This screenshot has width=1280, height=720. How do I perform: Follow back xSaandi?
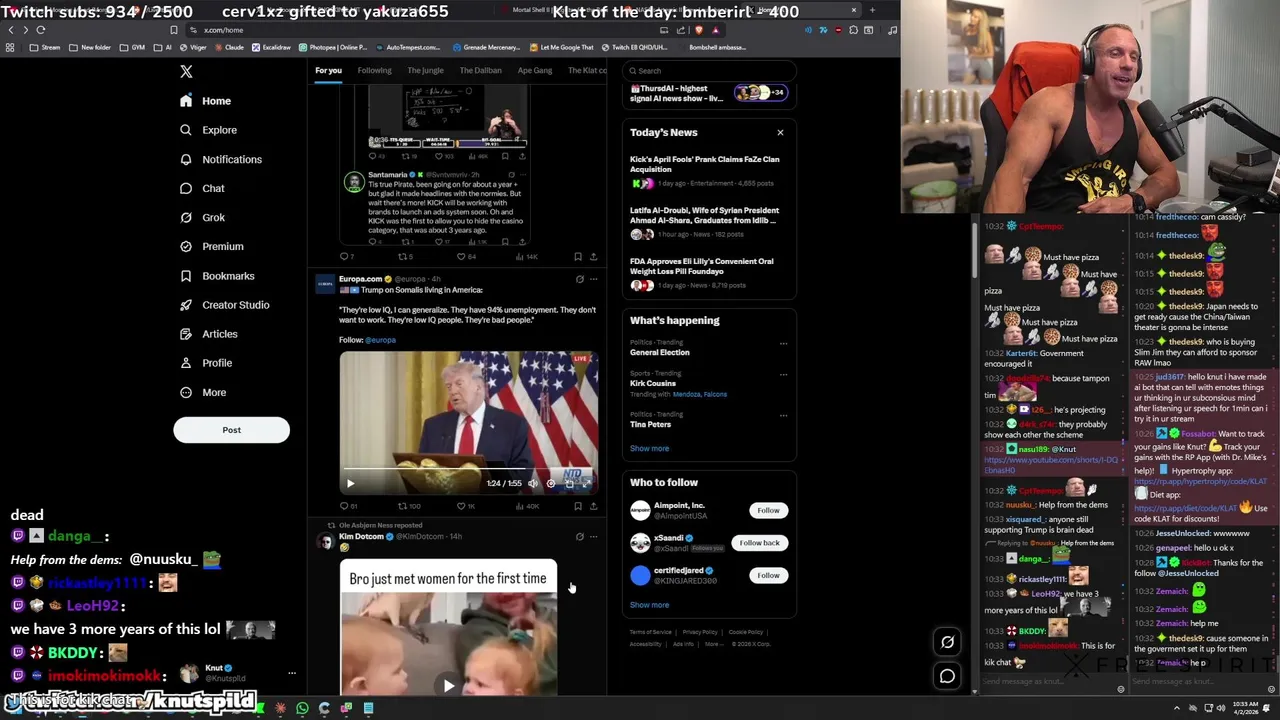click(759, 543)
